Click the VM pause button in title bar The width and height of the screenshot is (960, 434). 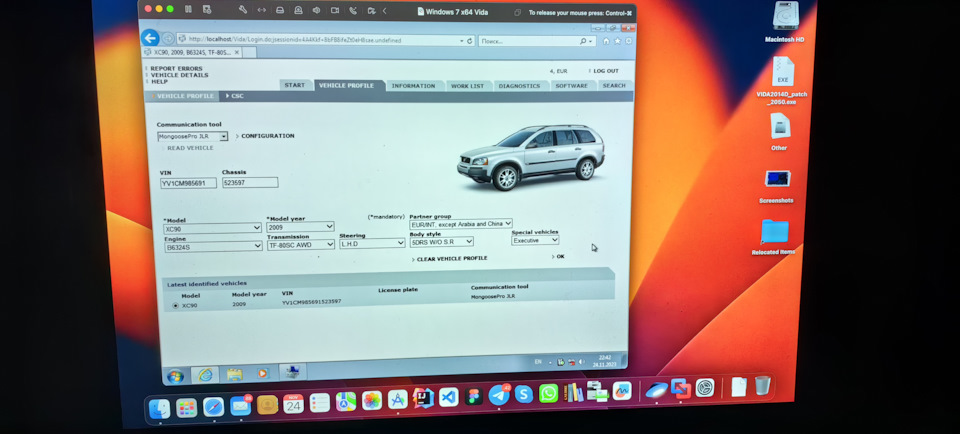click(x=188, y=9)
